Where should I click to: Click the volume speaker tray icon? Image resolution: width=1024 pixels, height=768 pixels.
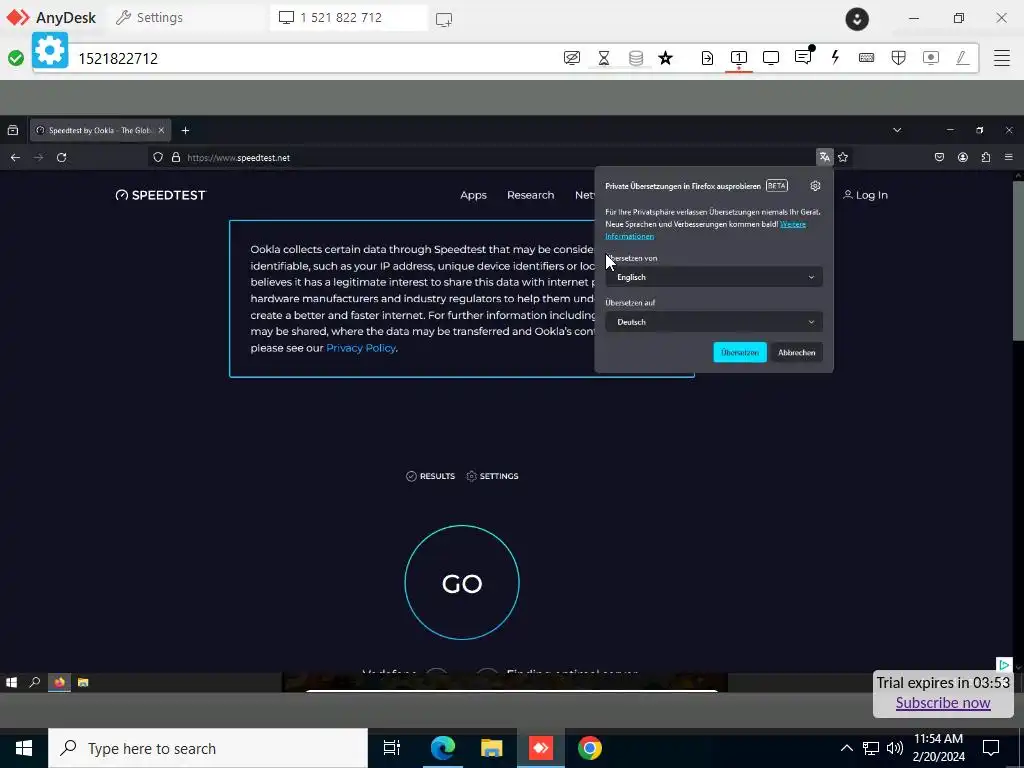[895, 748]
